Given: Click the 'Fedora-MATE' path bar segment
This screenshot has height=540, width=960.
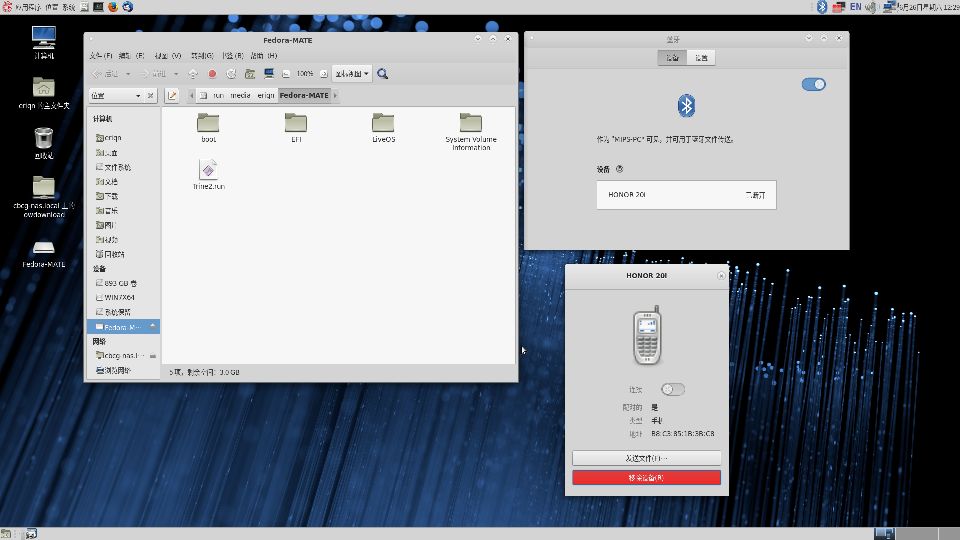Looking at the screenshot, I should [304, 96].
